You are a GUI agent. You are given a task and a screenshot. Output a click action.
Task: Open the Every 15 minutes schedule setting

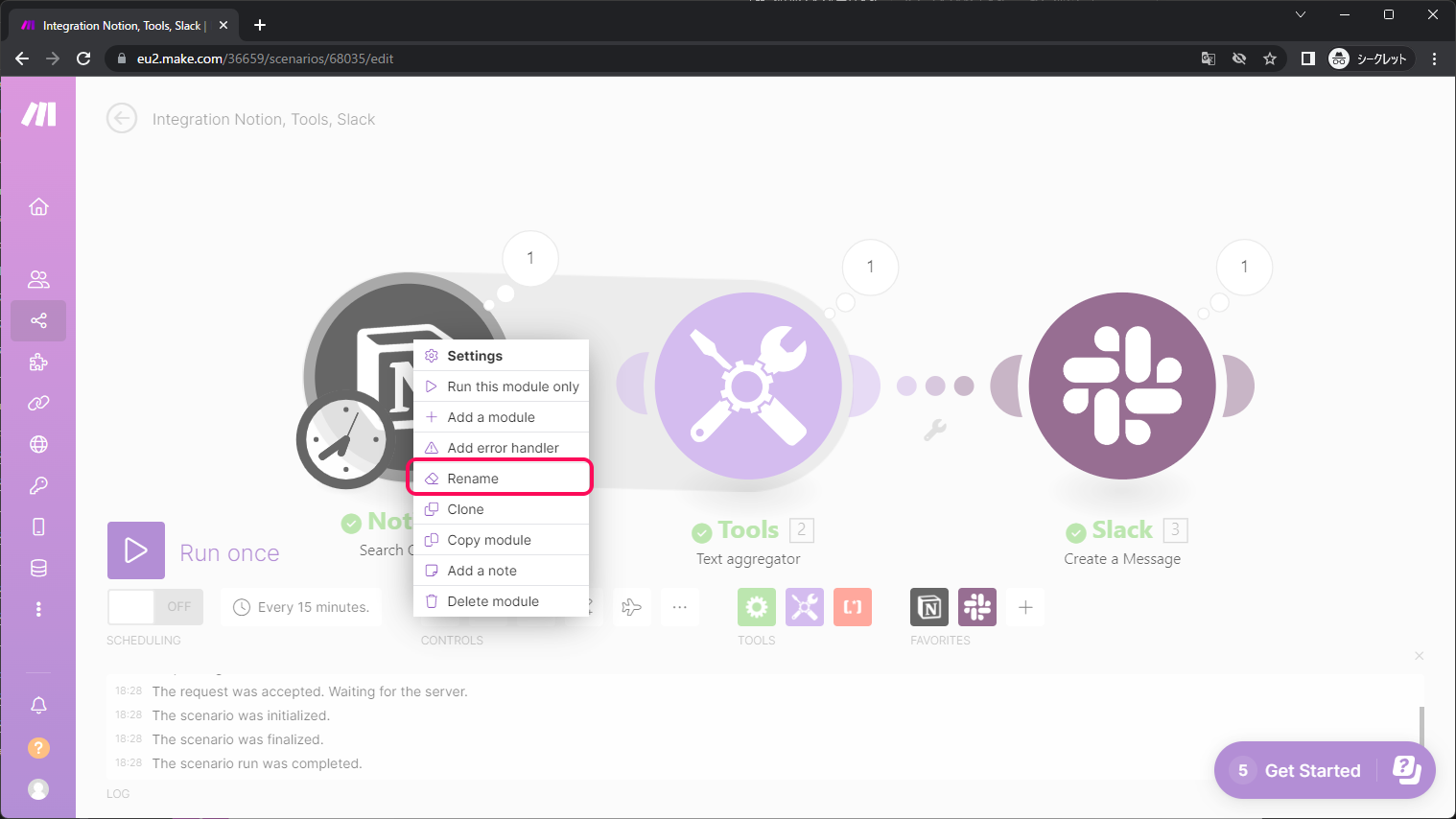click(301, 607)
